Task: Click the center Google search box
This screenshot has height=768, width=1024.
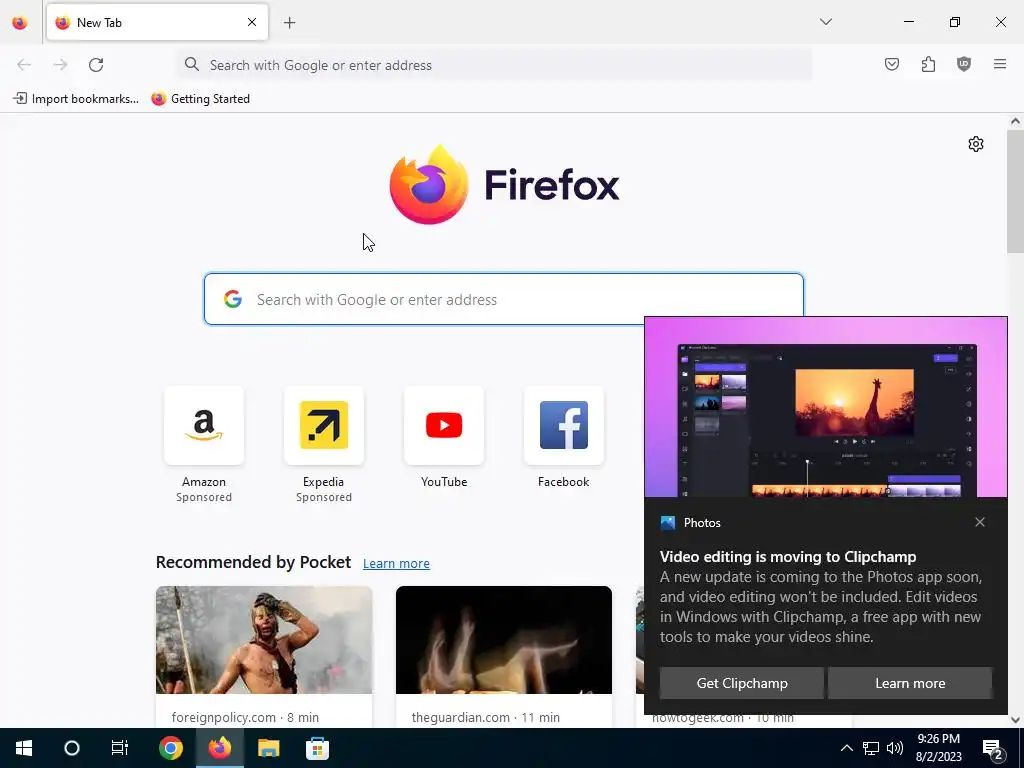Action: (504, 299)
